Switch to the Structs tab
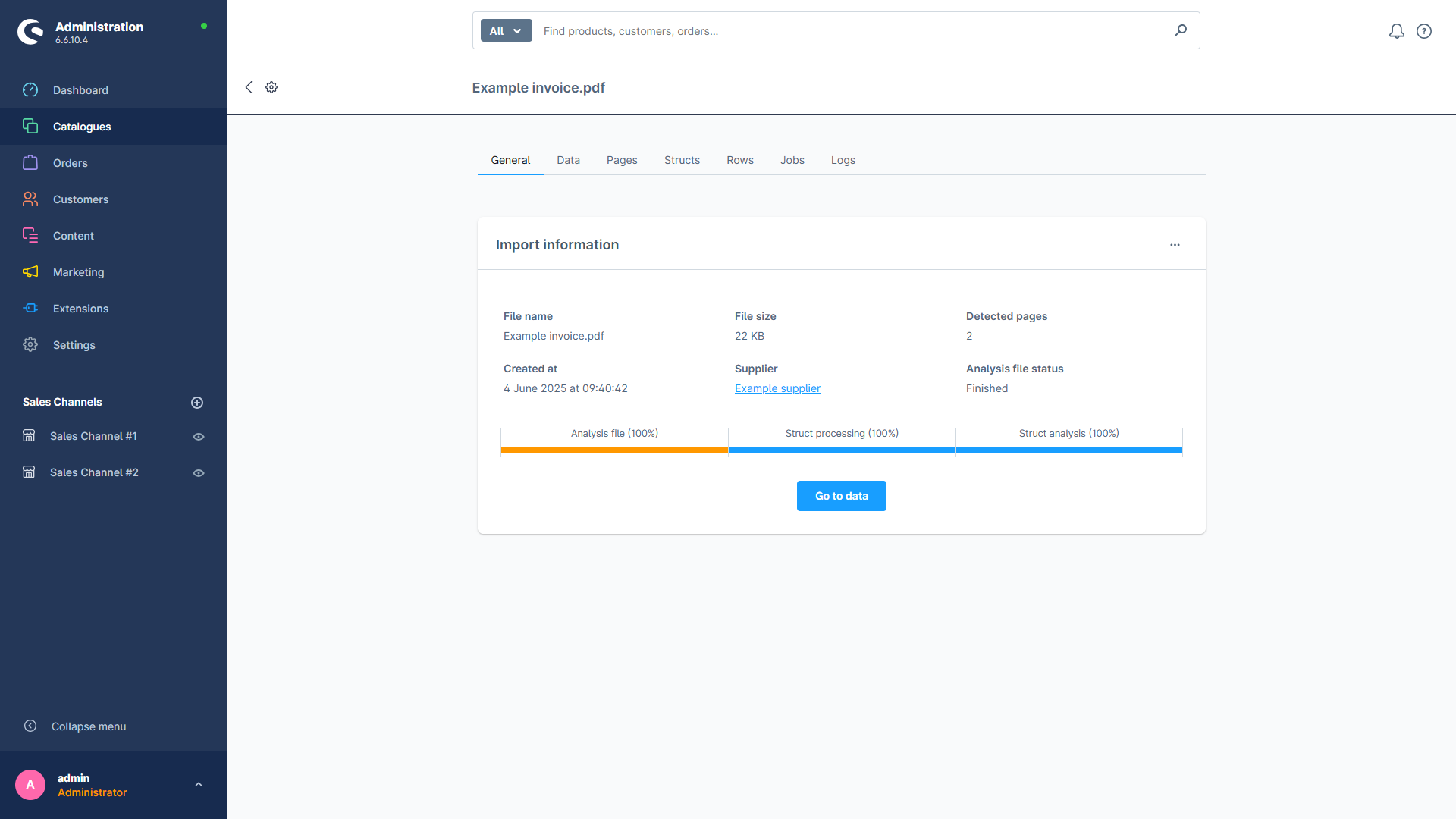This screenshot has height=819, width=1456. (682, 160)
